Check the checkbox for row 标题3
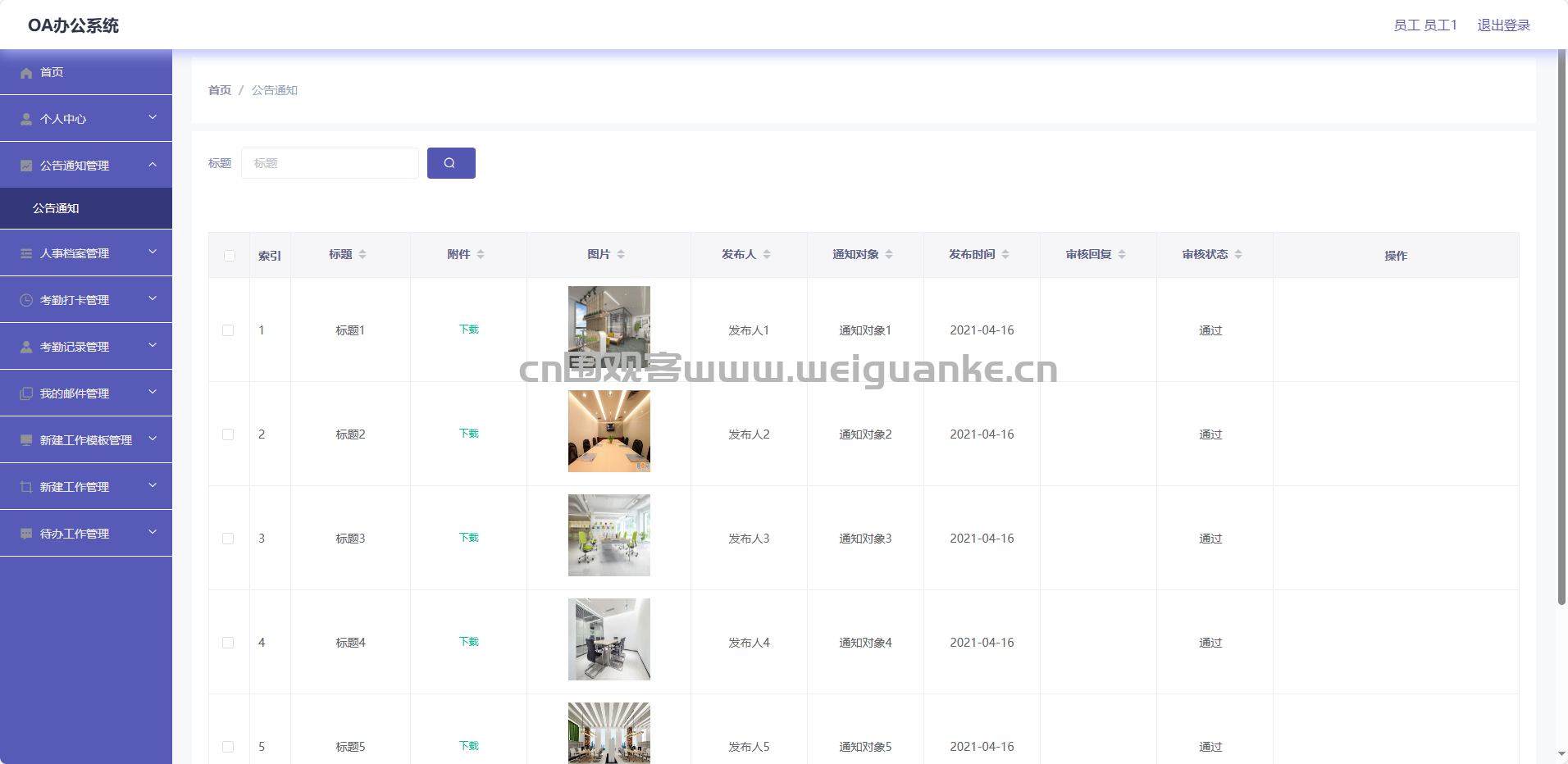The height and width of the screenshot is (764, 1568). (229, 539)
